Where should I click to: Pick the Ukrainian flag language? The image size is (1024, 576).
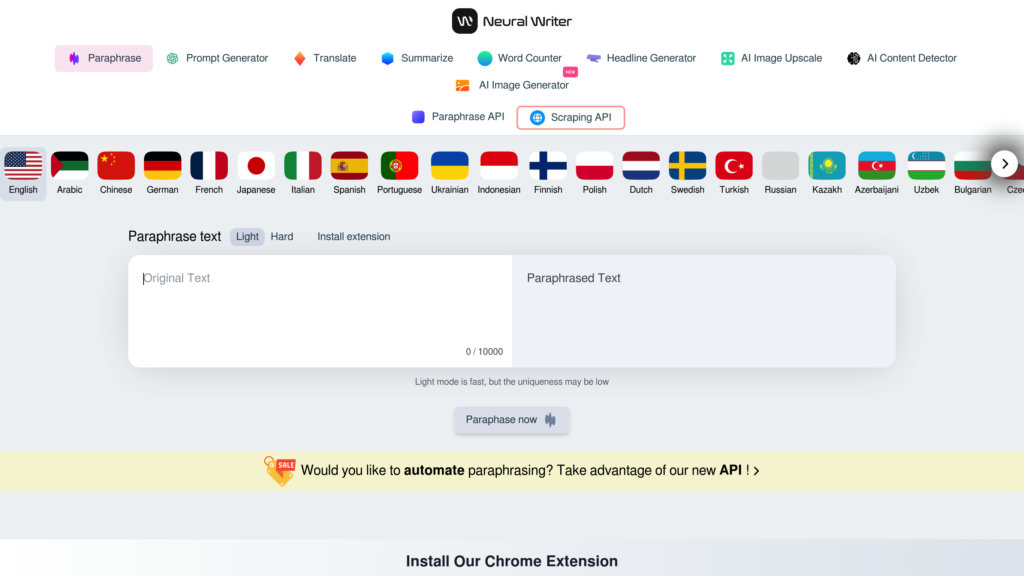(x=449, y=166)
